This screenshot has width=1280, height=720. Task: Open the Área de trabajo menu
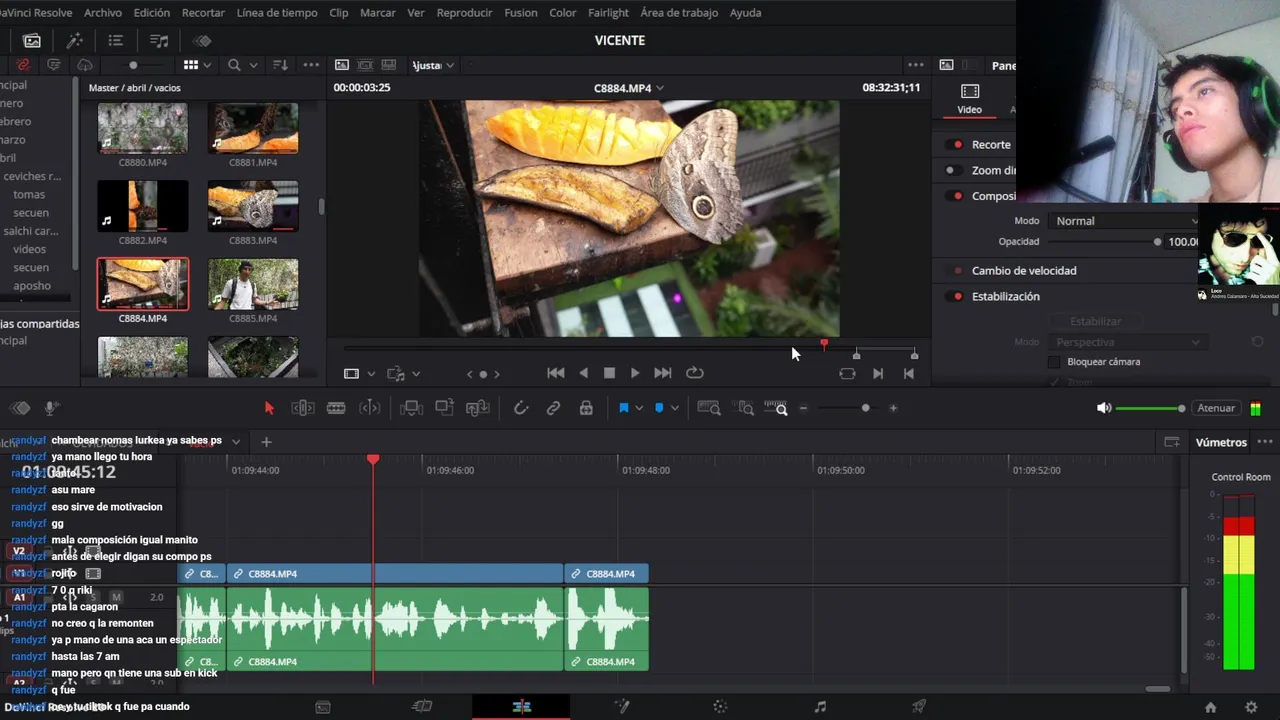click(679, 13)
